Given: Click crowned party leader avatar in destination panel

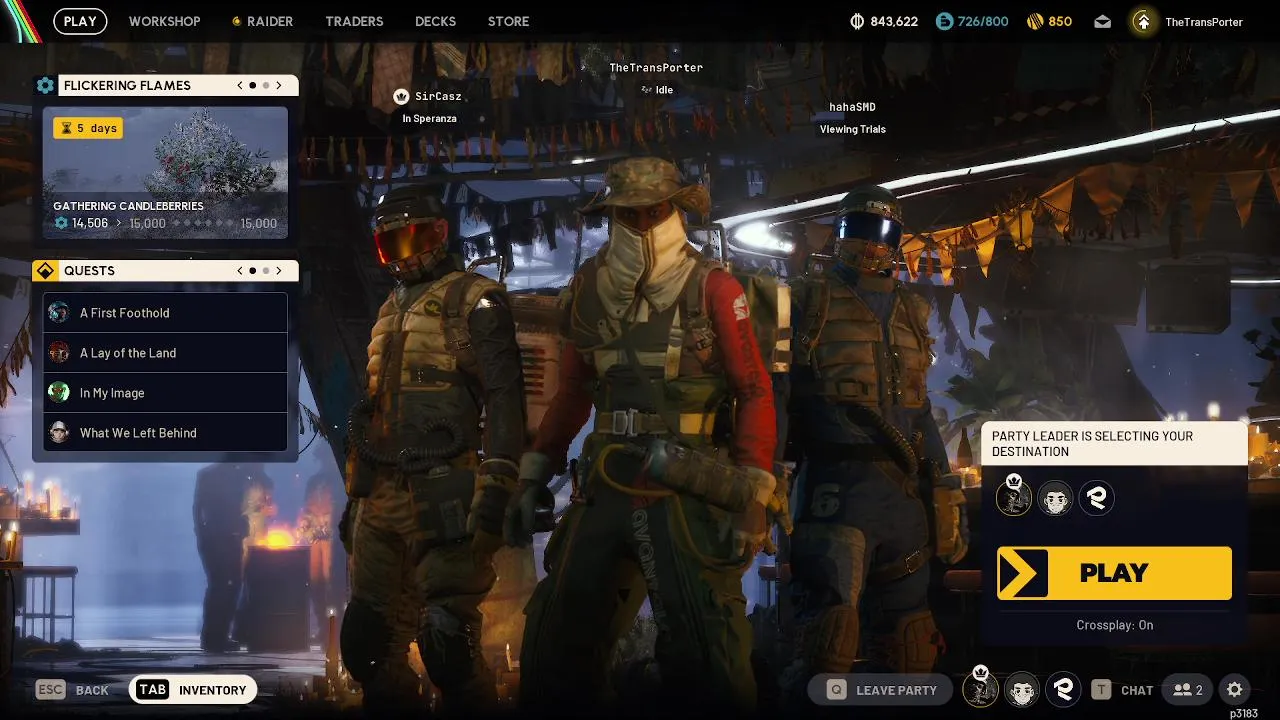Looking at the screenshot, I should coord(1013,497).
